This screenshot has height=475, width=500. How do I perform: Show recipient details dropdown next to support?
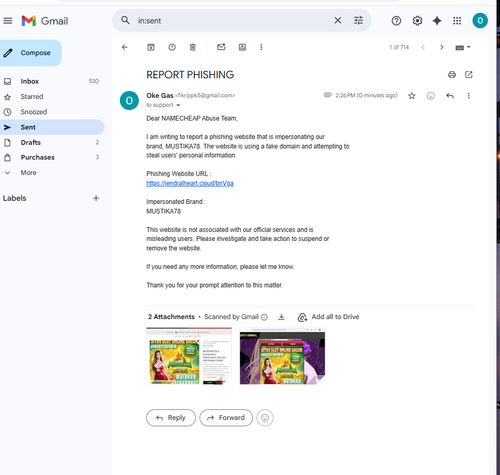click(x=178, y=105)
